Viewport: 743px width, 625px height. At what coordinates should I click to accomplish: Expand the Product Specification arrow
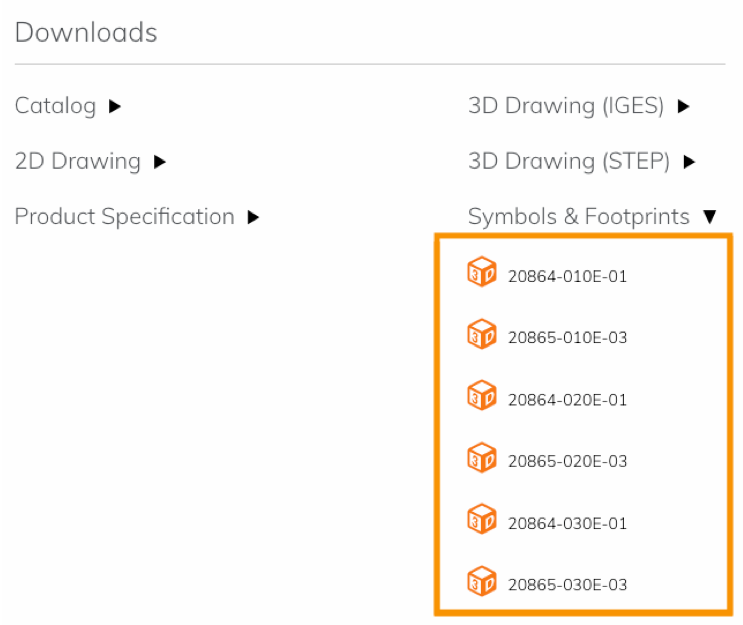click(254, 217)
